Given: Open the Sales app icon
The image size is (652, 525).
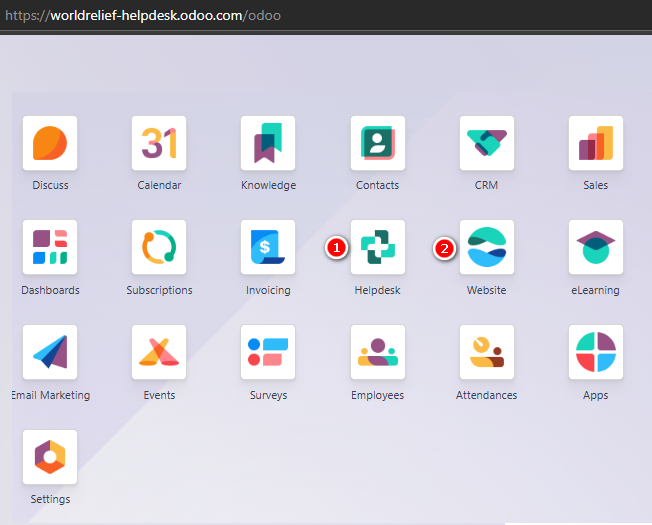Looking at the screenshot, I should click(x=595, y=143).
